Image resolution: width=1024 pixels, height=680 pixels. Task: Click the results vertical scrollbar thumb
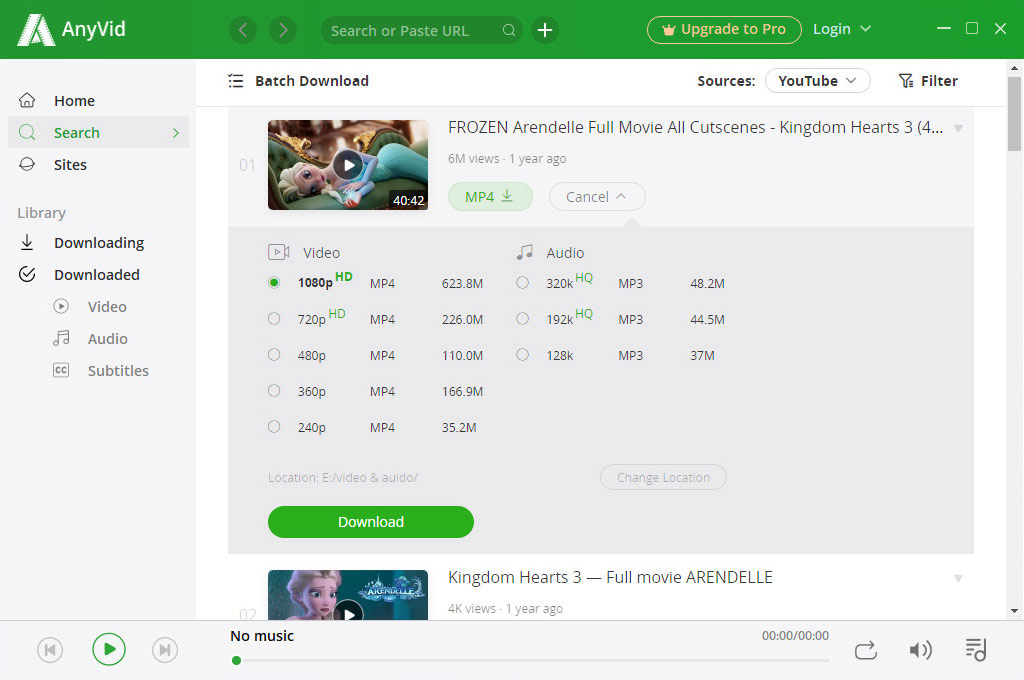tap(1014, 114)
